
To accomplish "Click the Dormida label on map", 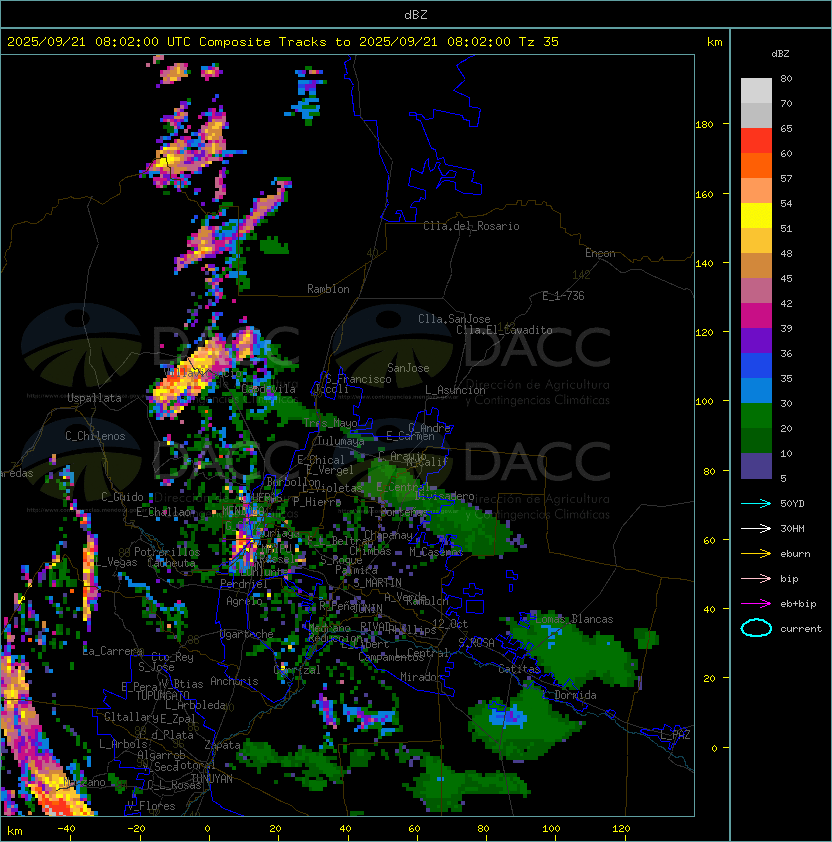I will coord(575,695).
